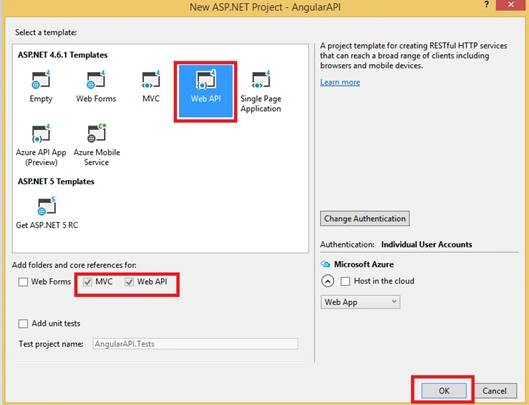Click the Cancel button
Viewport: 529px width, 405px height.
pos(494,391)
